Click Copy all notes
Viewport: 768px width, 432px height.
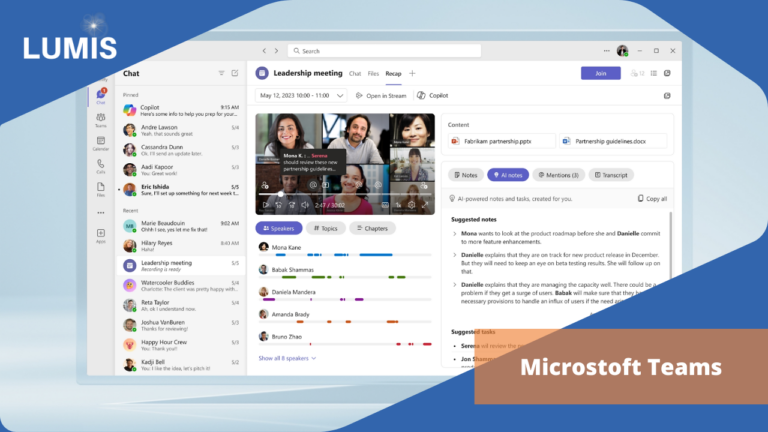pos(652,198)
